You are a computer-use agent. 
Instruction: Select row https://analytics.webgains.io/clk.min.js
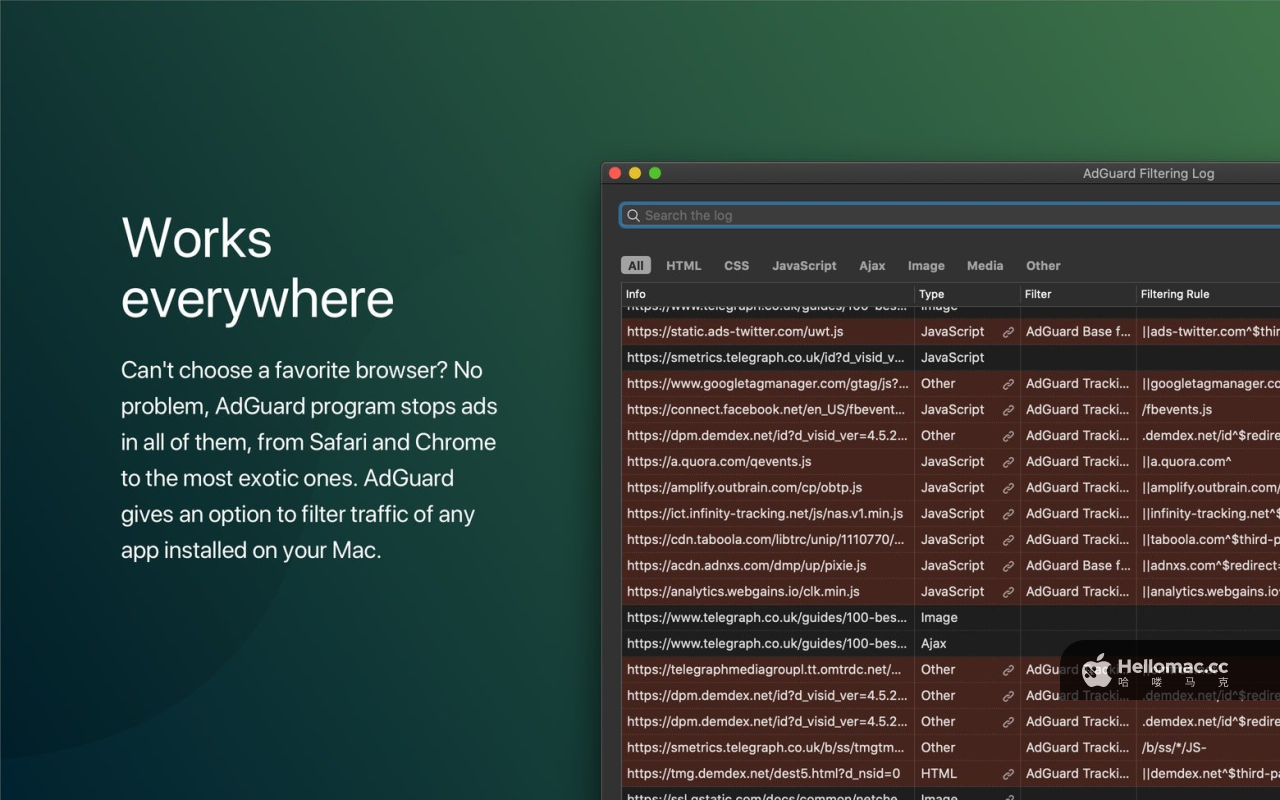point(950,592)
